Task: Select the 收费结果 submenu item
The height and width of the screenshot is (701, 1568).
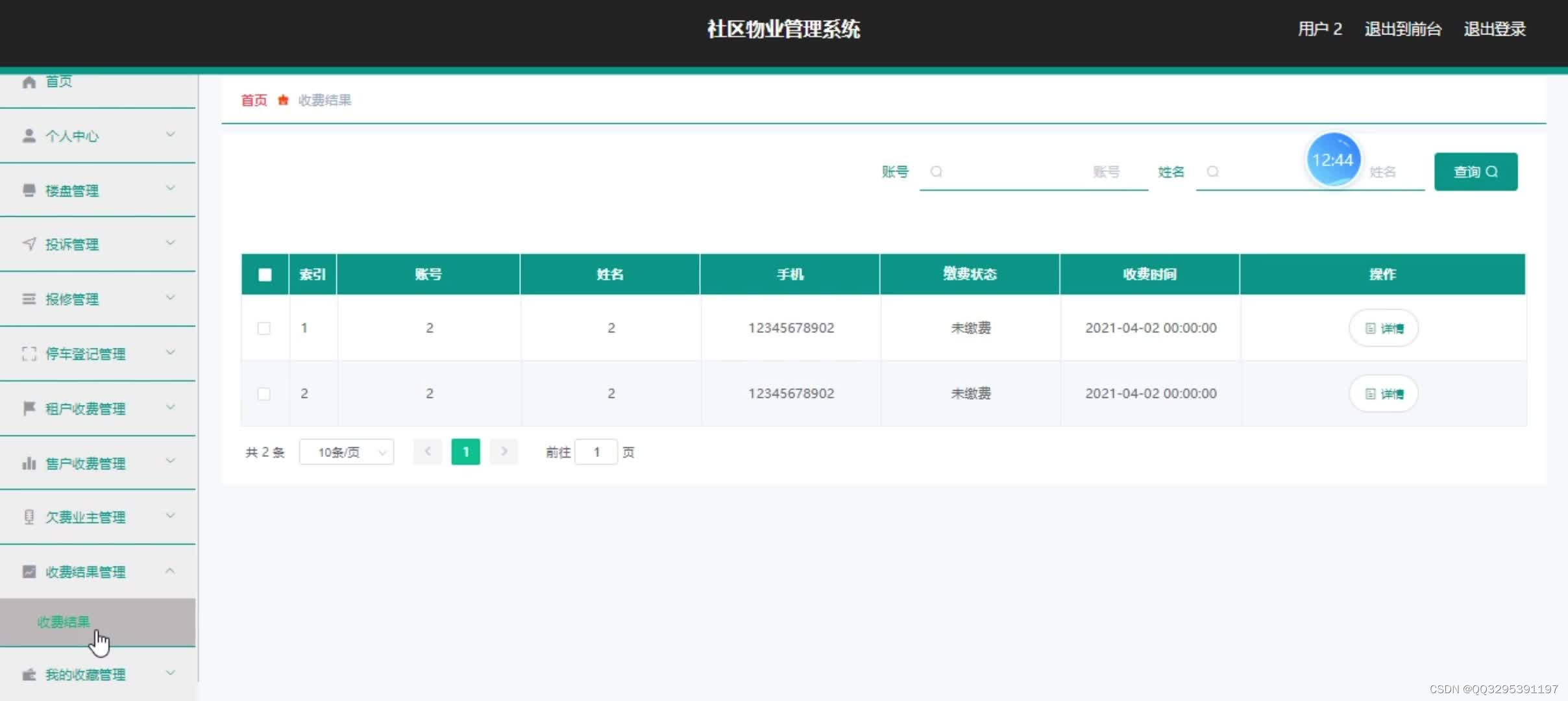Action: tap(97, 622)
